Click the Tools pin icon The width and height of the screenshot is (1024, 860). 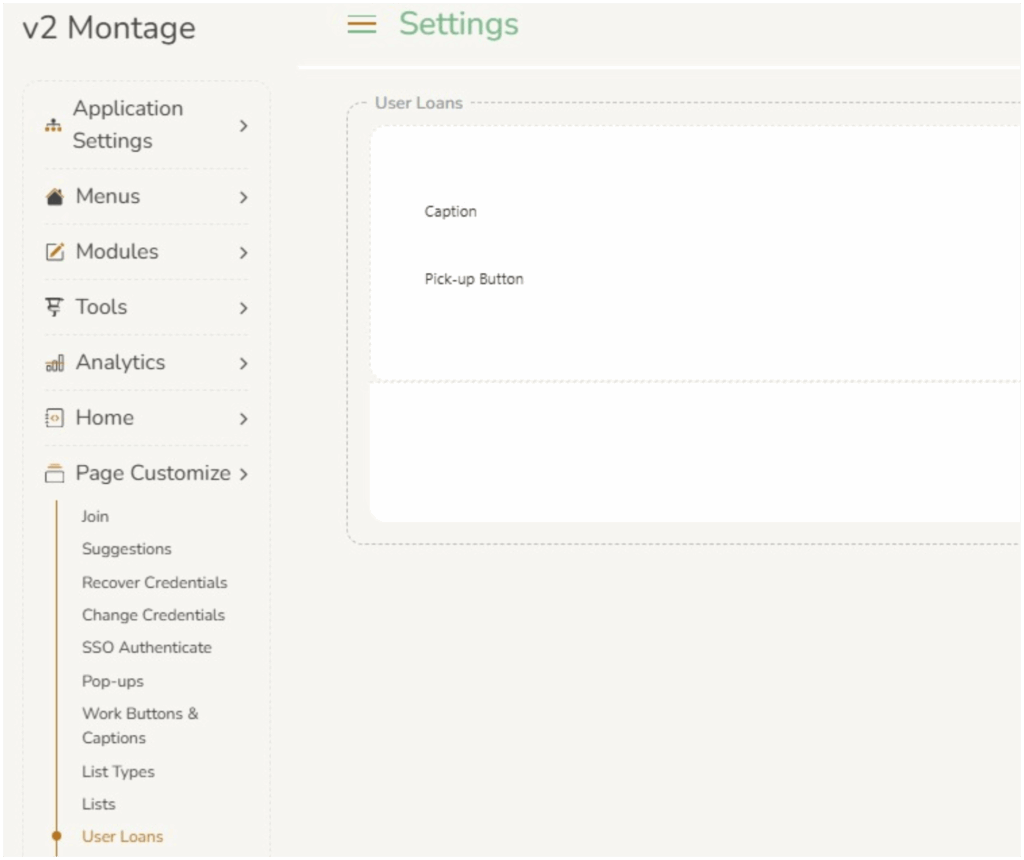click(54, 308)
